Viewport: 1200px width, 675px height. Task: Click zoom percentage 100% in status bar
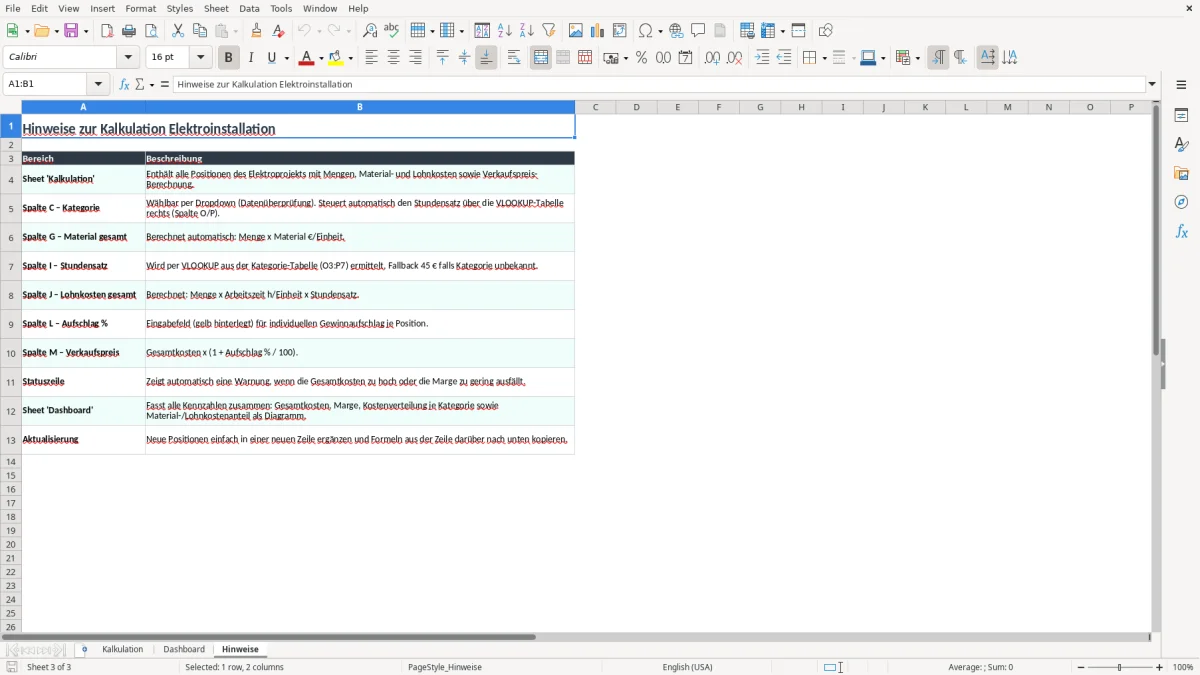pyautogui.click(x=1183, y=667)
